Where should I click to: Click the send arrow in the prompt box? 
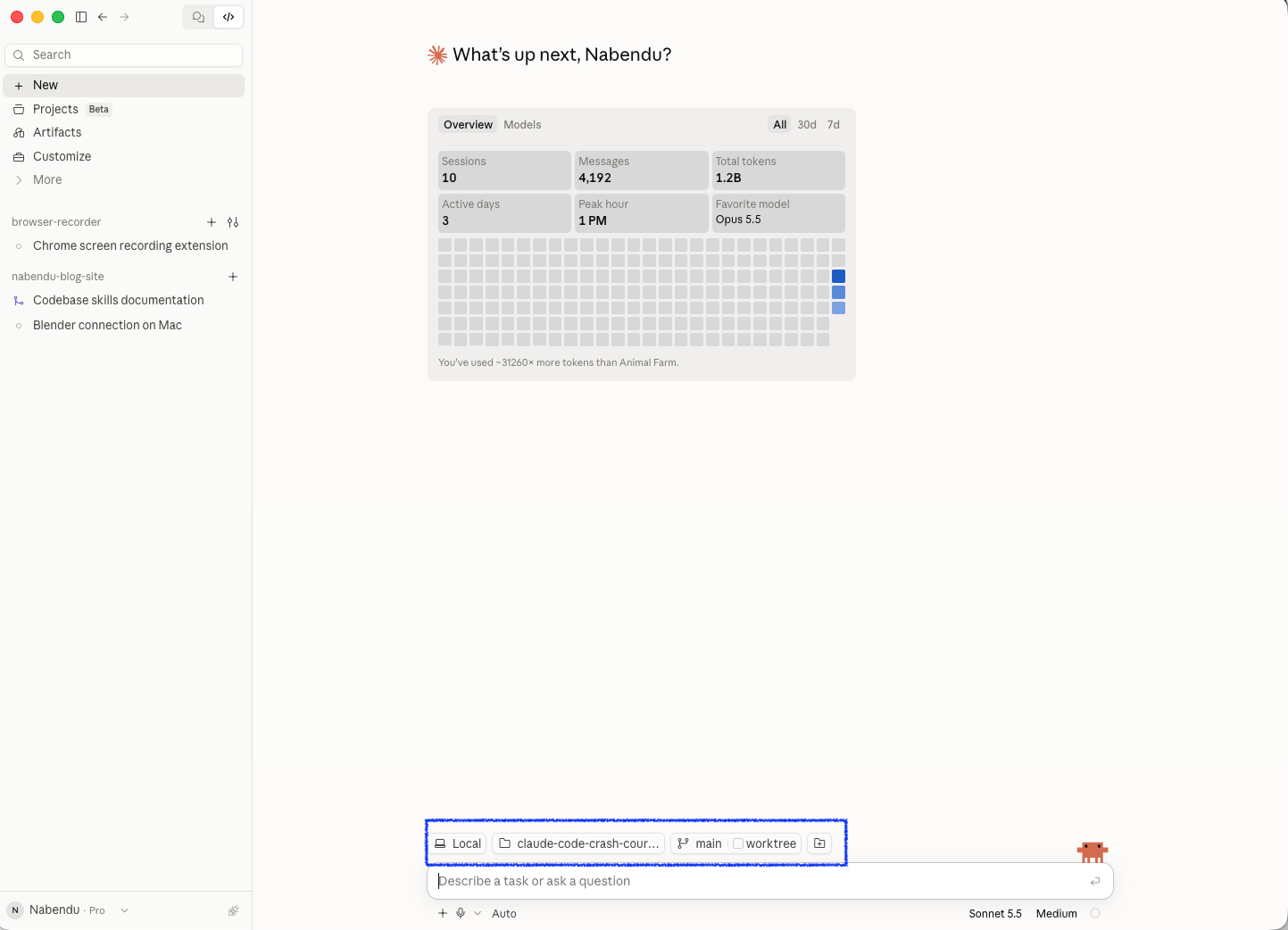pyautogui.click(x=1095, y=882)
